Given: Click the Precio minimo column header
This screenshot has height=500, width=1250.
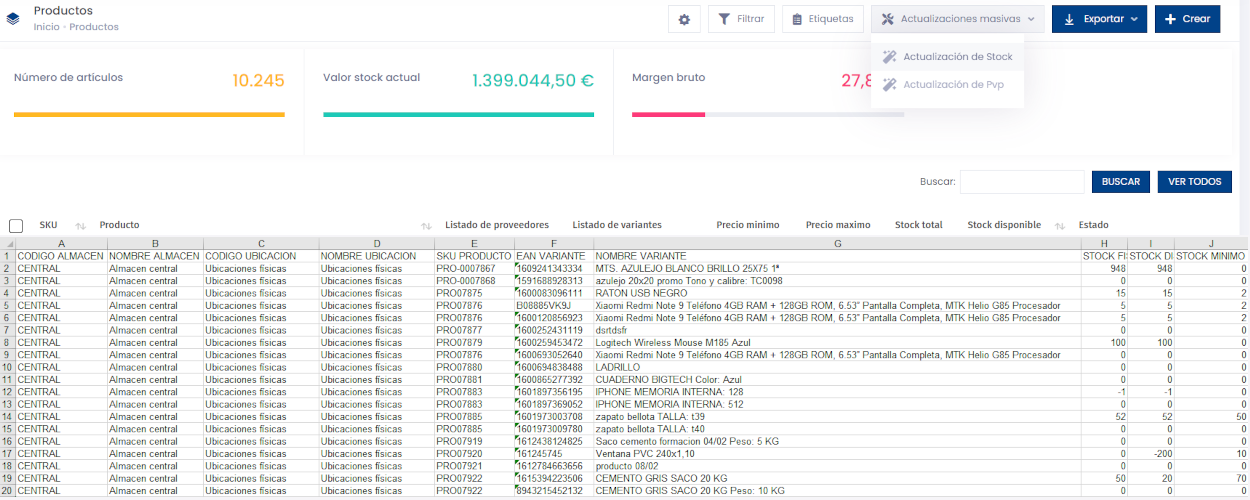Looking at the screenshot, I should [748, 225].
